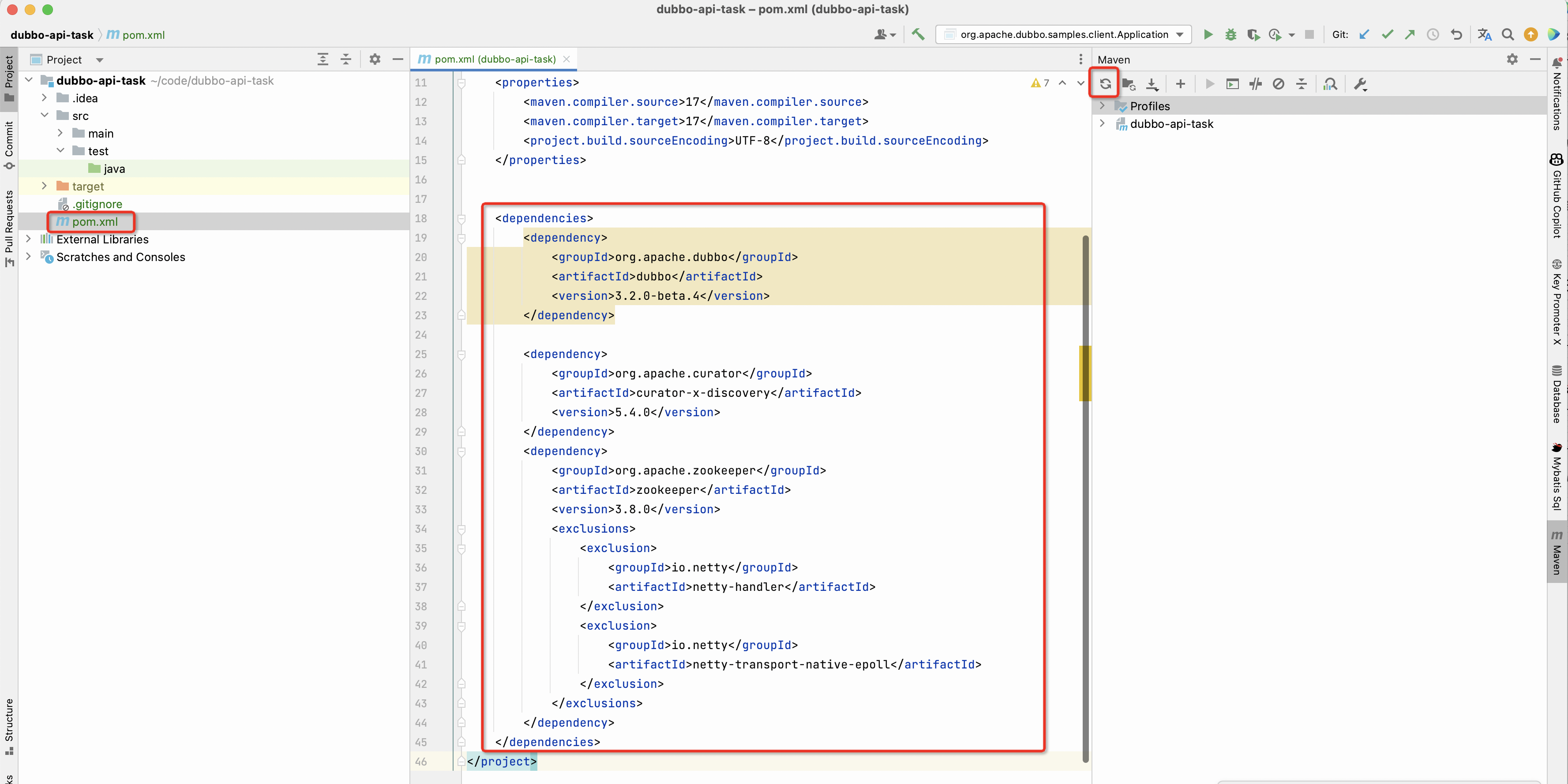Reload all Maven projects
This screenshot has height=784, width=1568.
[1105, 84]
